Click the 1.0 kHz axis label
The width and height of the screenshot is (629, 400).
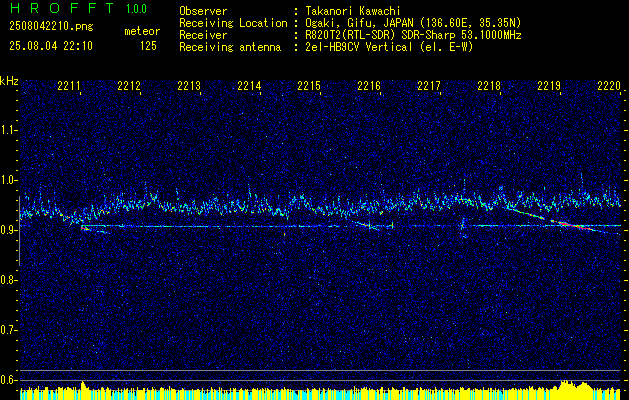click(8, 180)
